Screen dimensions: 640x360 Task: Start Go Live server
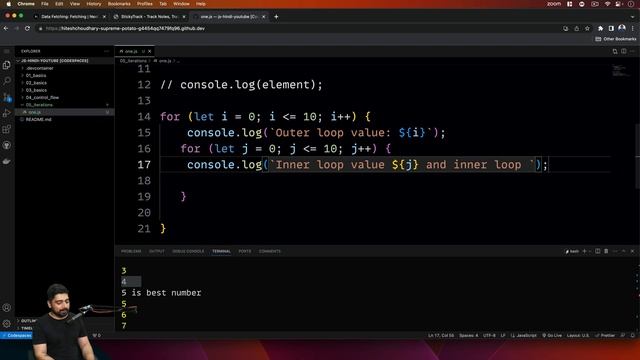(x=552, y=336)
